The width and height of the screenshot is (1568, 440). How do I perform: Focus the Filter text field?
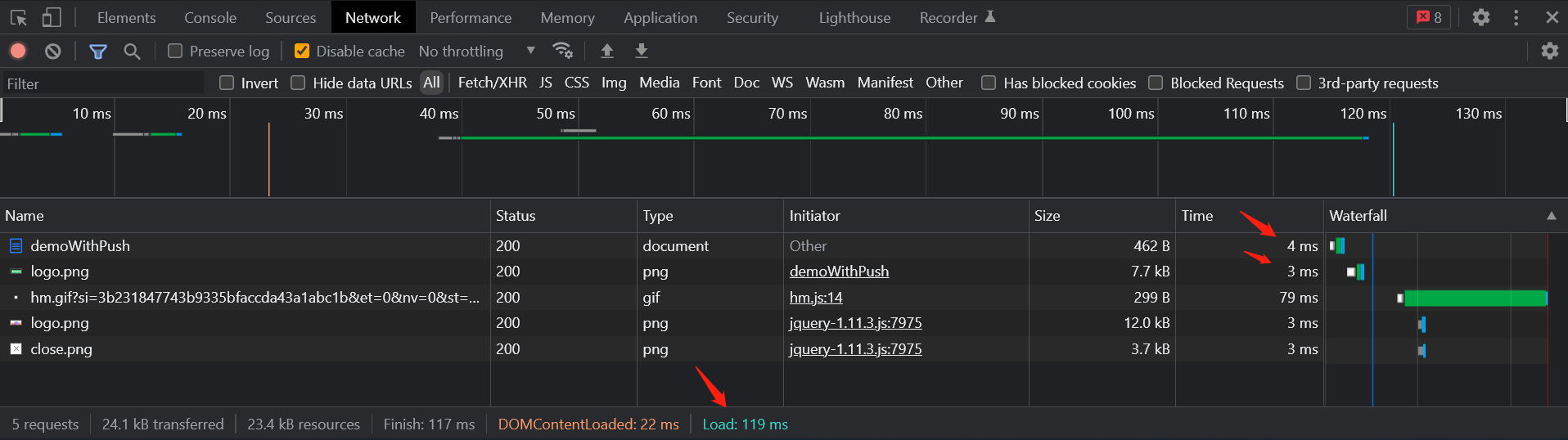point(103,83)
